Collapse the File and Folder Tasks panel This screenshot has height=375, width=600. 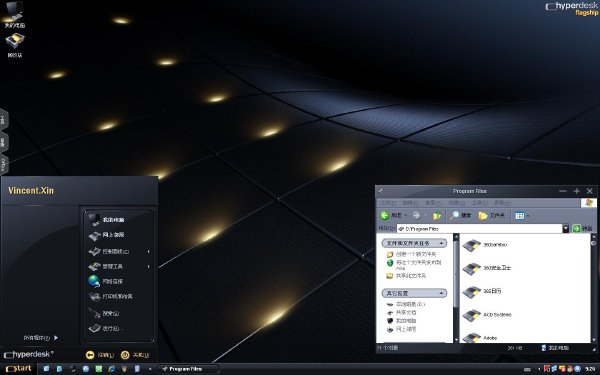click(x=442, y=243)
